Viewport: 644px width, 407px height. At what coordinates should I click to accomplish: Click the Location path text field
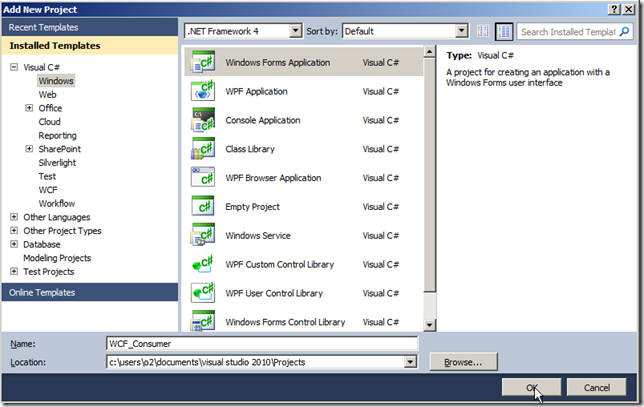(x=255, y=362)
